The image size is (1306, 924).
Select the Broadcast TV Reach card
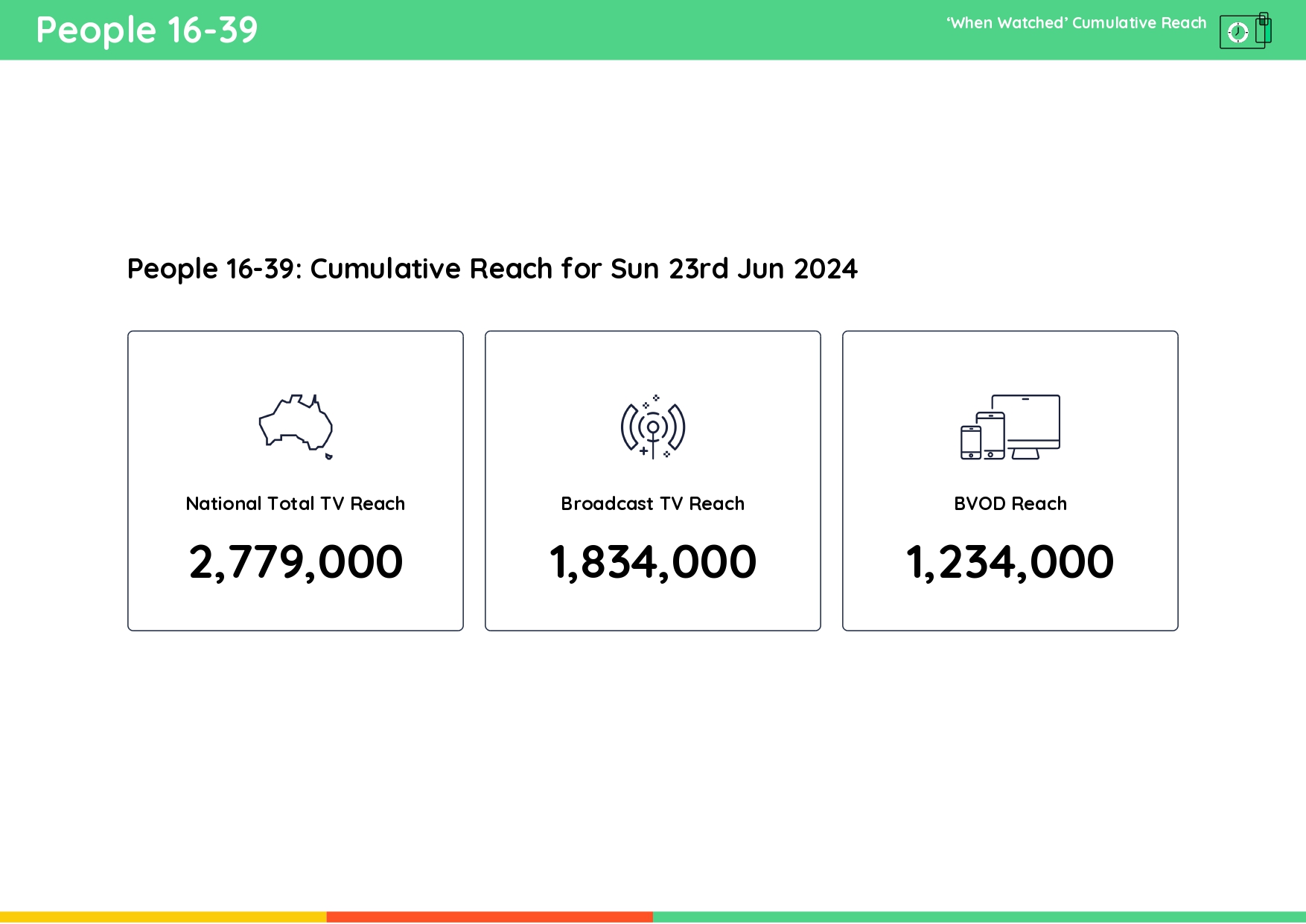652,480
